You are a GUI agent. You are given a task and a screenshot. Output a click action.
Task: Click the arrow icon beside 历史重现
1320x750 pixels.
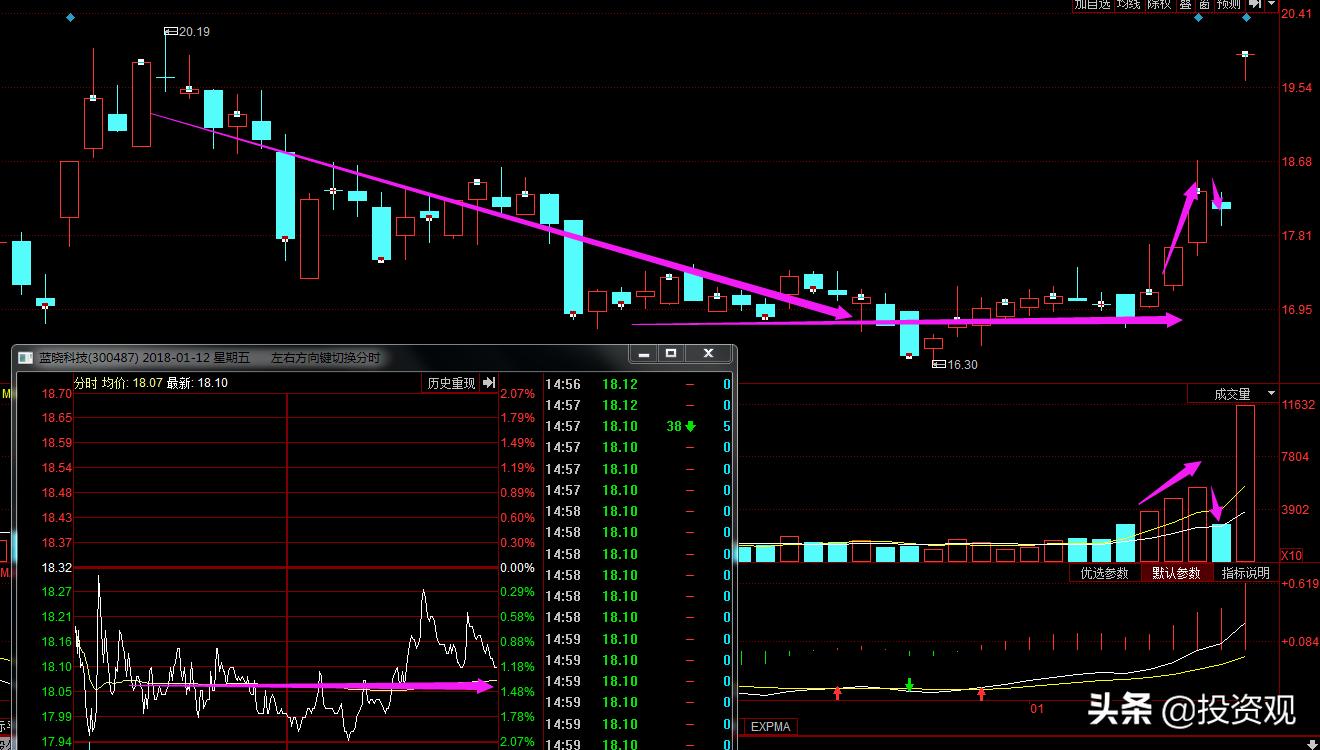click(489, 383)
